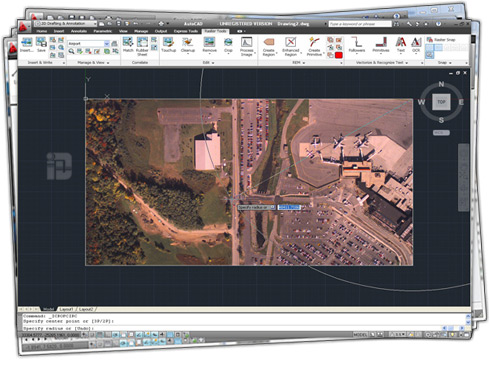Open the Insert ribbon tab

tap(59, 31)
